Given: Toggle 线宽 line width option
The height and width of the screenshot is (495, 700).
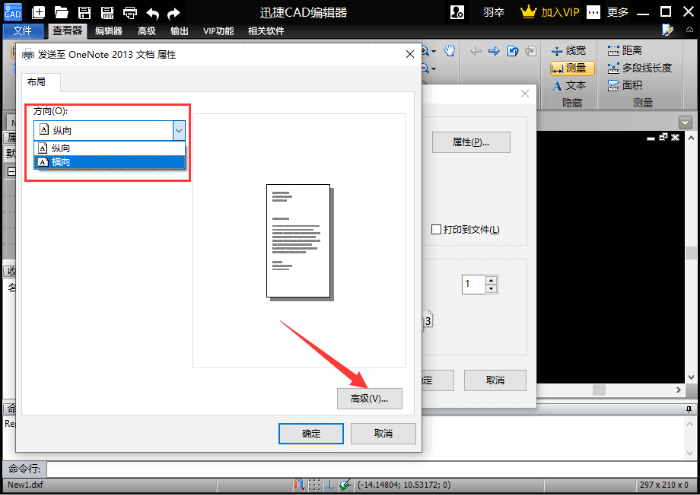Looking at the screenshot, I should (568, 50).
